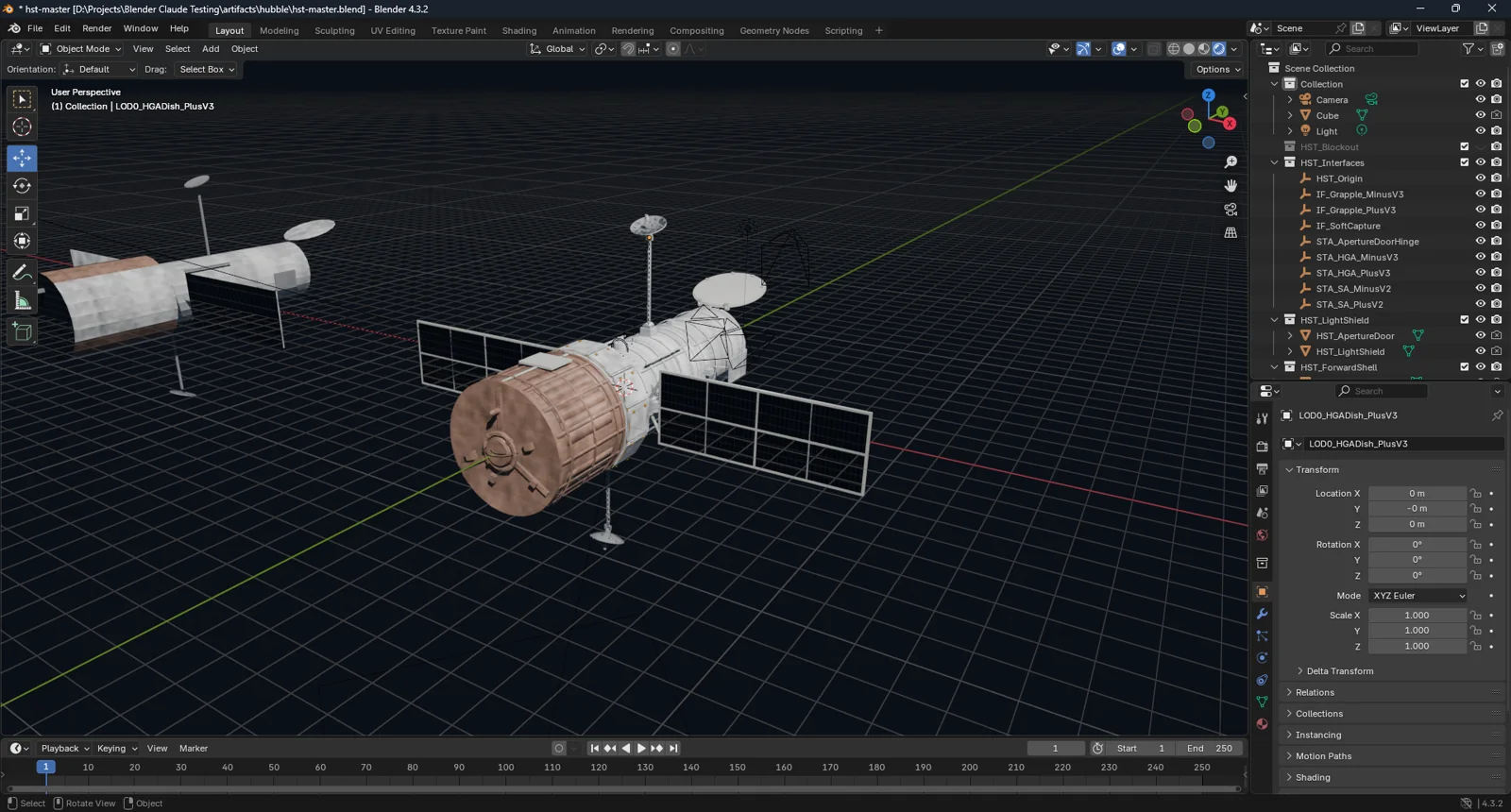Select the Measure tool

[x=22, y=300]
